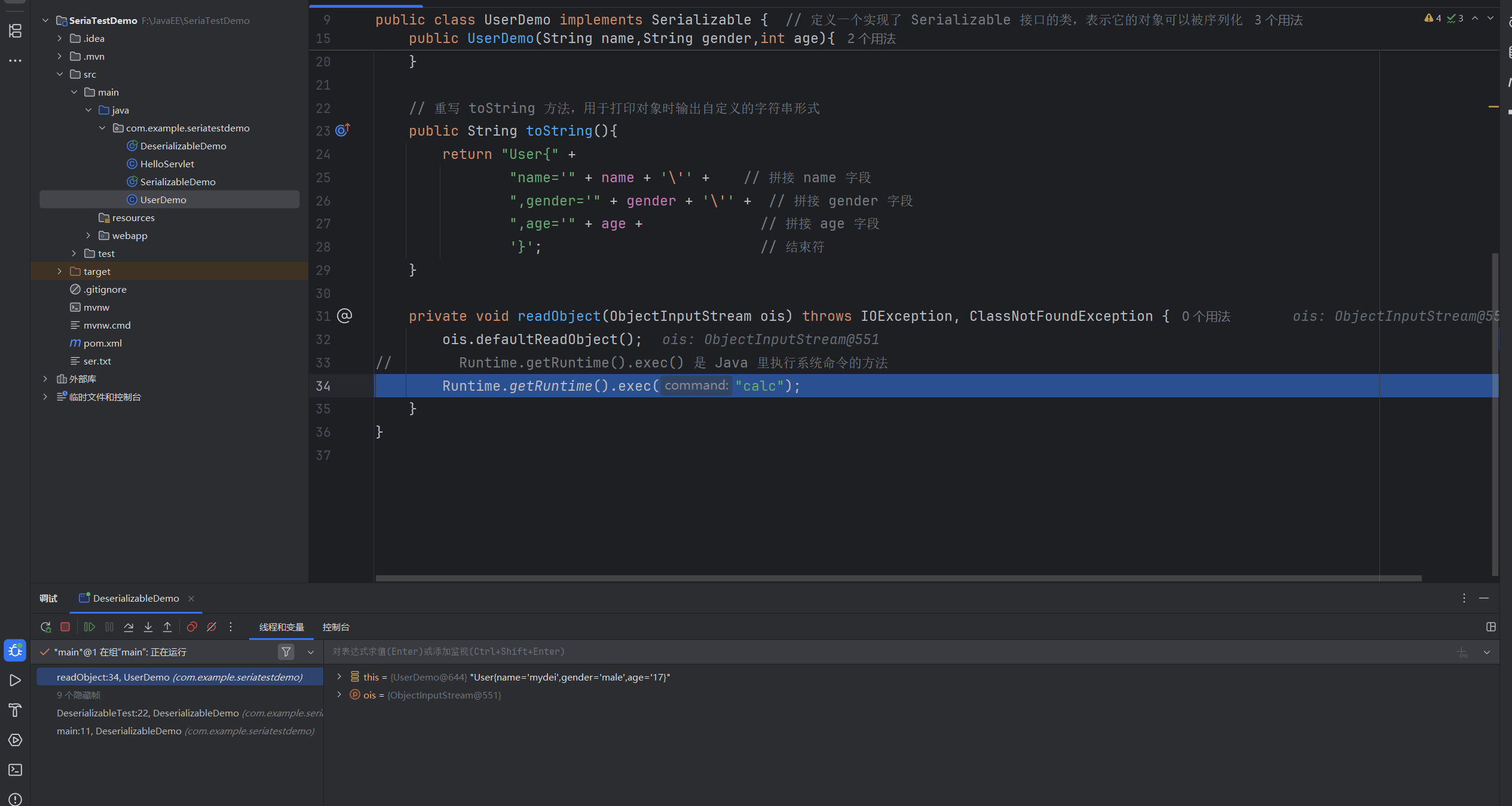Resume program execution
This screenshot has height=806, width=1512.
pyautogui.click(x=89, y=627)
